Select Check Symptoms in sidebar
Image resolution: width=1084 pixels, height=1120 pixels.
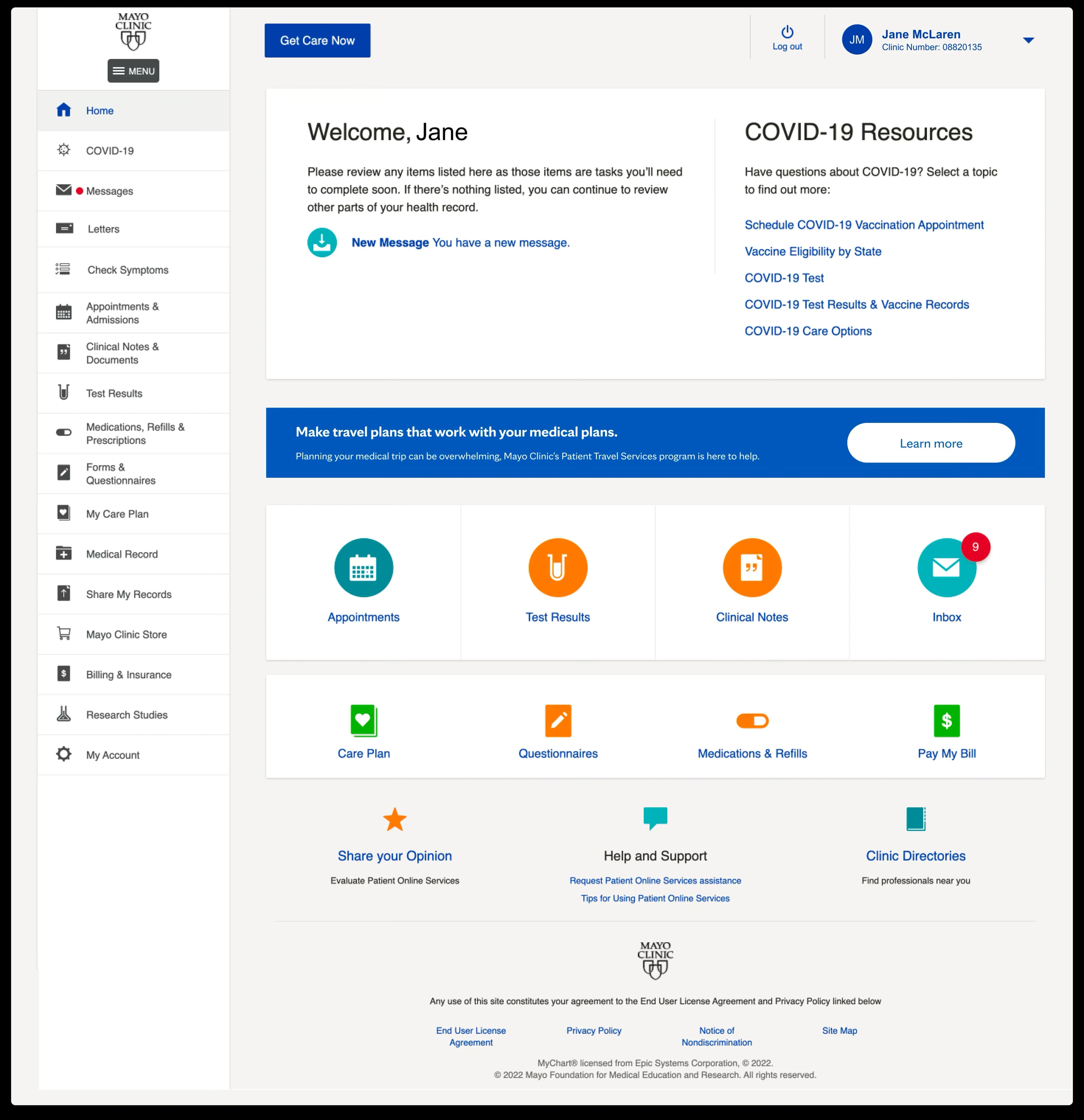pyautogui.click(x=133, y=270)
